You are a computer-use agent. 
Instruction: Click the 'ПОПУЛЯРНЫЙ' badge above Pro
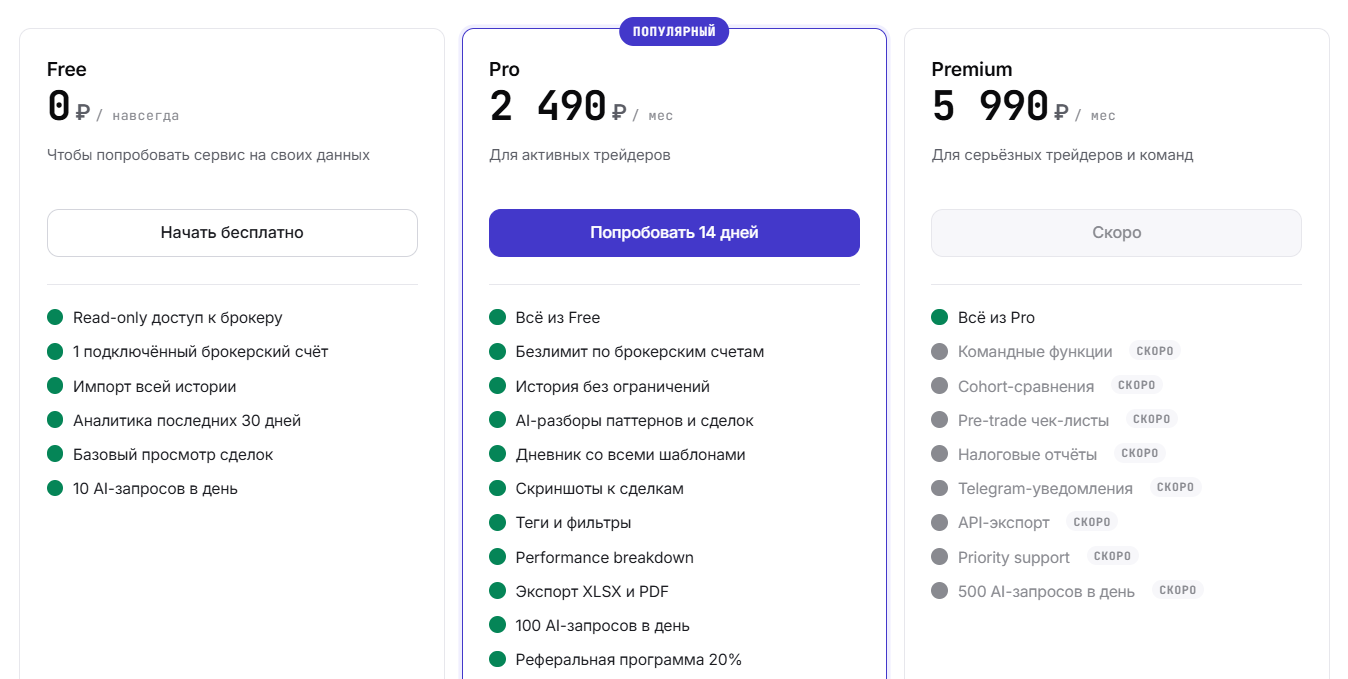674,32
